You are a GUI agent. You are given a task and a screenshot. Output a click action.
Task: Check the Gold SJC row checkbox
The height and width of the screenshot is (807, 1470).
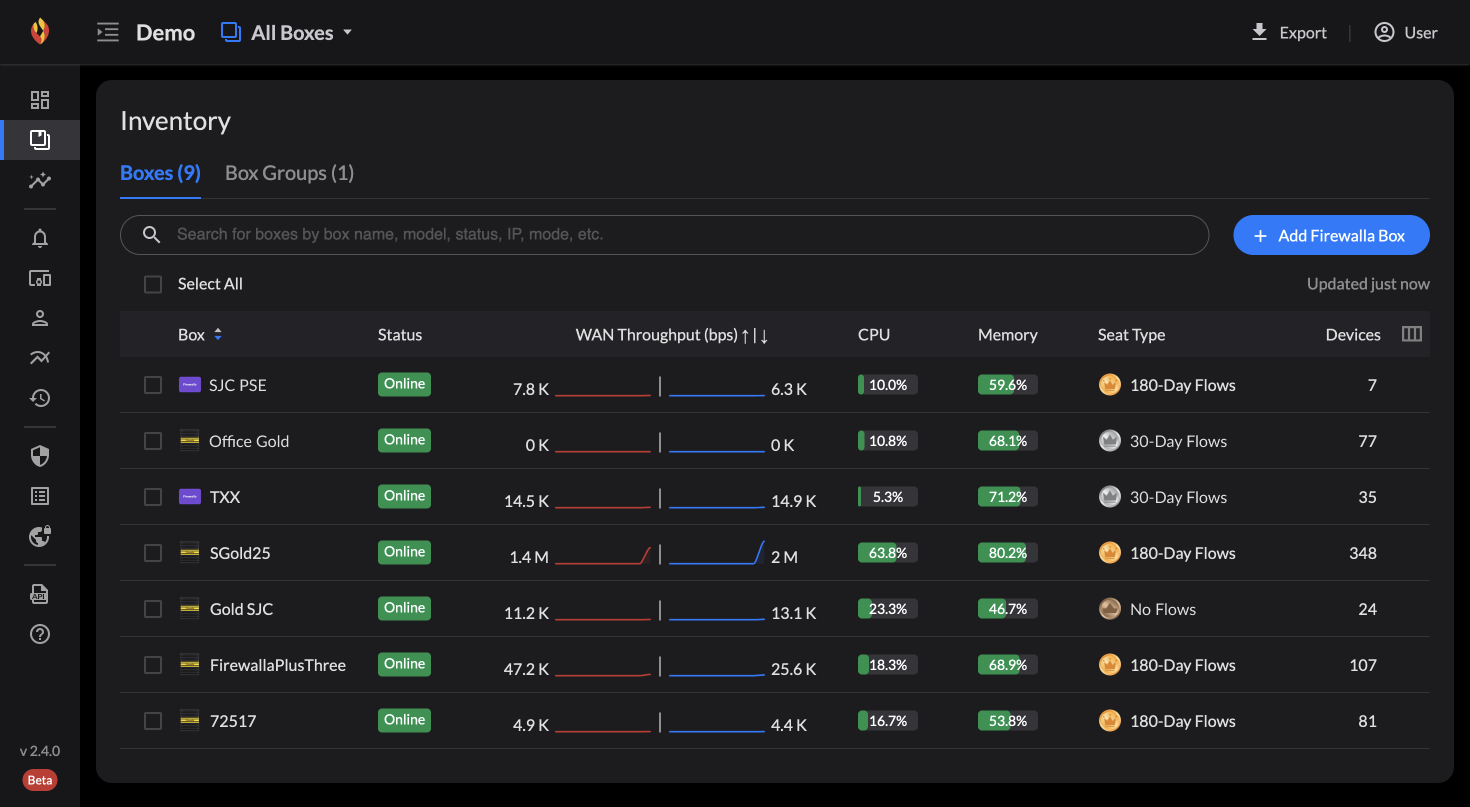tap(153, 609)
